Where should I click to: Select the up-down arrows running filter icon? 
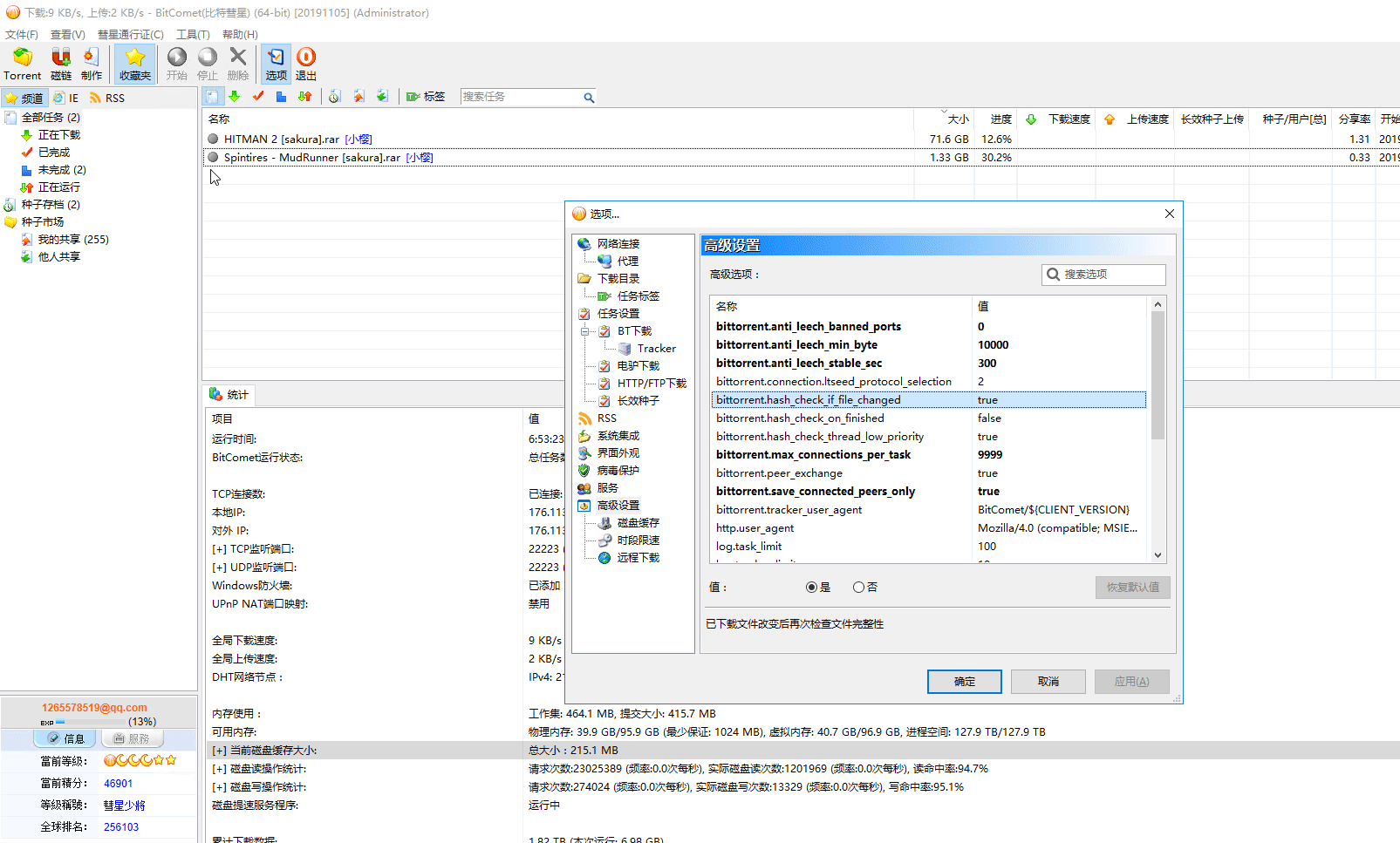coord(304,97)
